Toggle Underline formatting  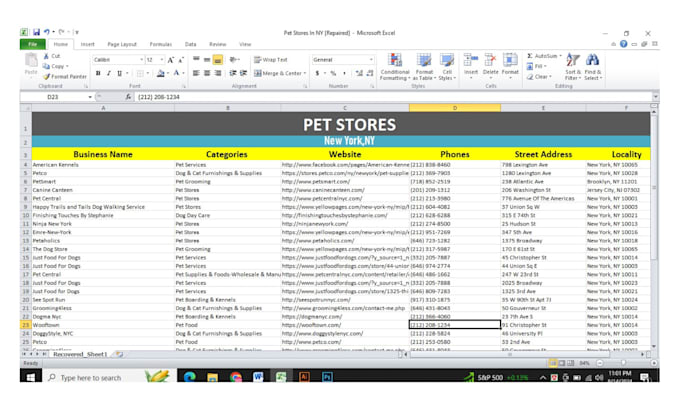(x=120, y=73)
